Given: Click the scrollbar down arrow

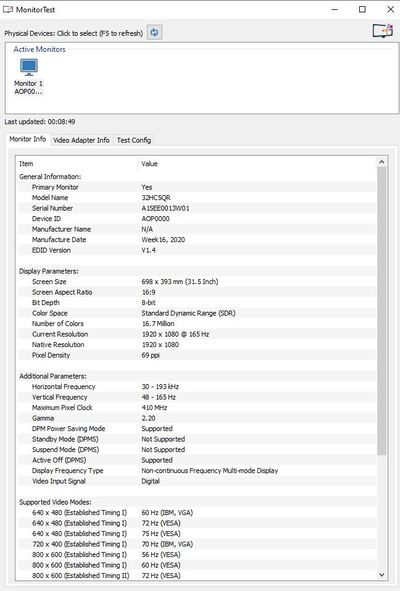Looking at the screenshot, I should pos(382,575).
